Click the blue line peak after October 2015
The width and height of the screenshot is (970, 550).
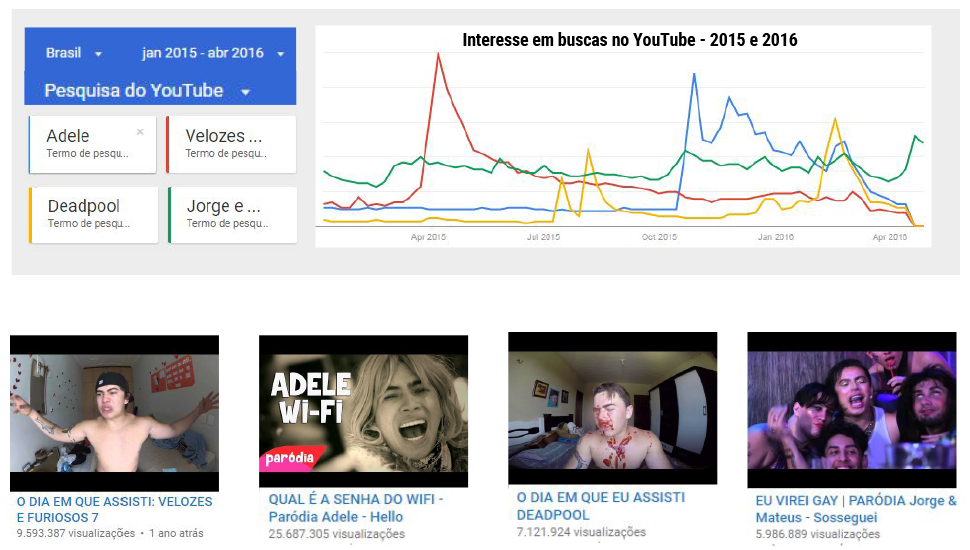click(694, 75)
